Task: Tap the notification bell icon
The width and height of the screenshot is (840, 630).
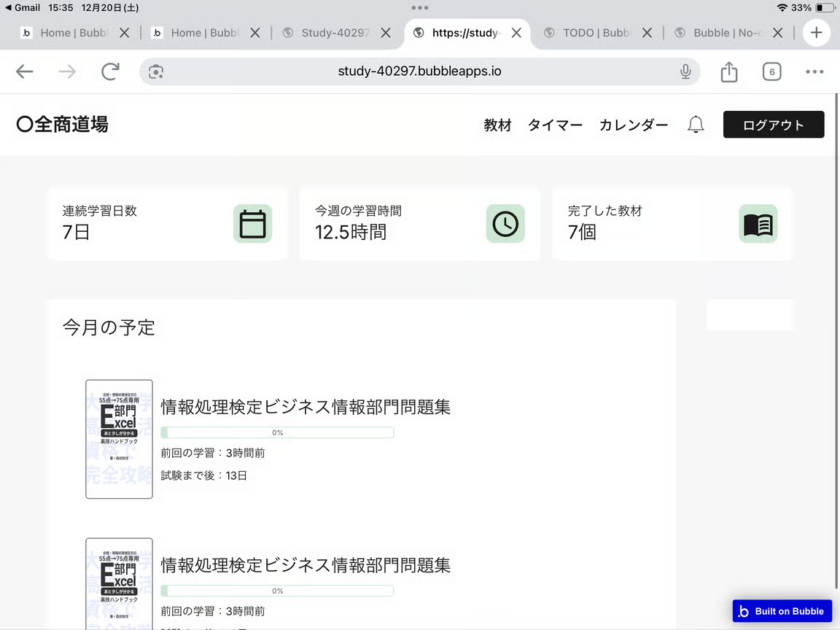Action: click(x=696, y=125)
